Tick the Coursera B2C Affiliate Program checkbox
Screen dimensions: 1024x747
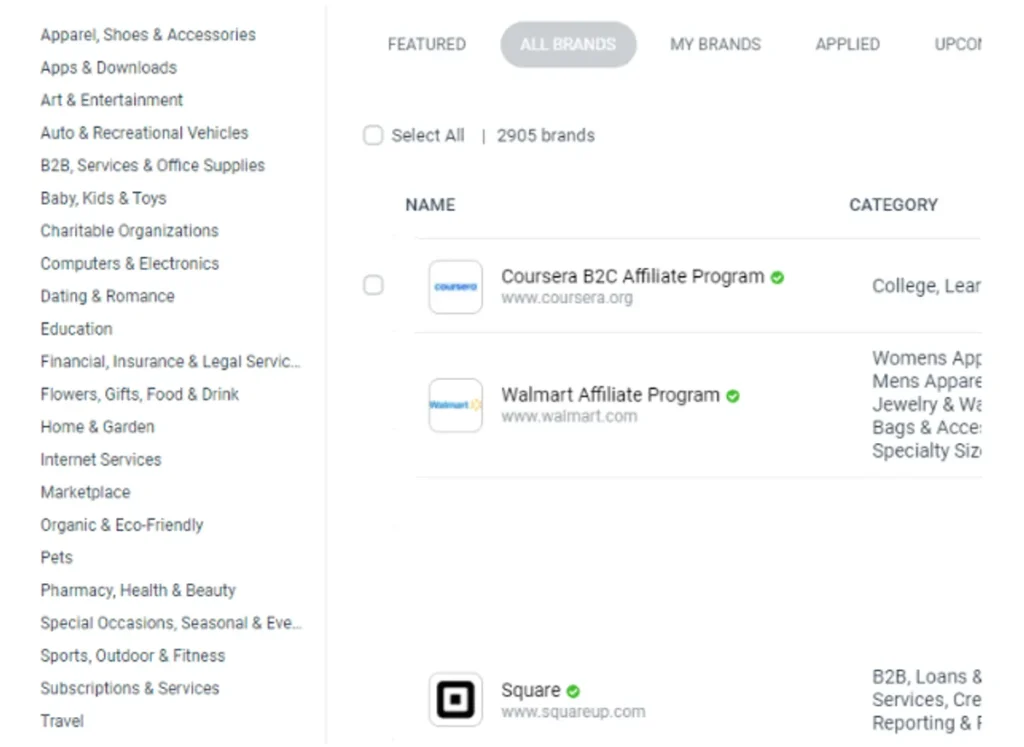coord(373,286)
